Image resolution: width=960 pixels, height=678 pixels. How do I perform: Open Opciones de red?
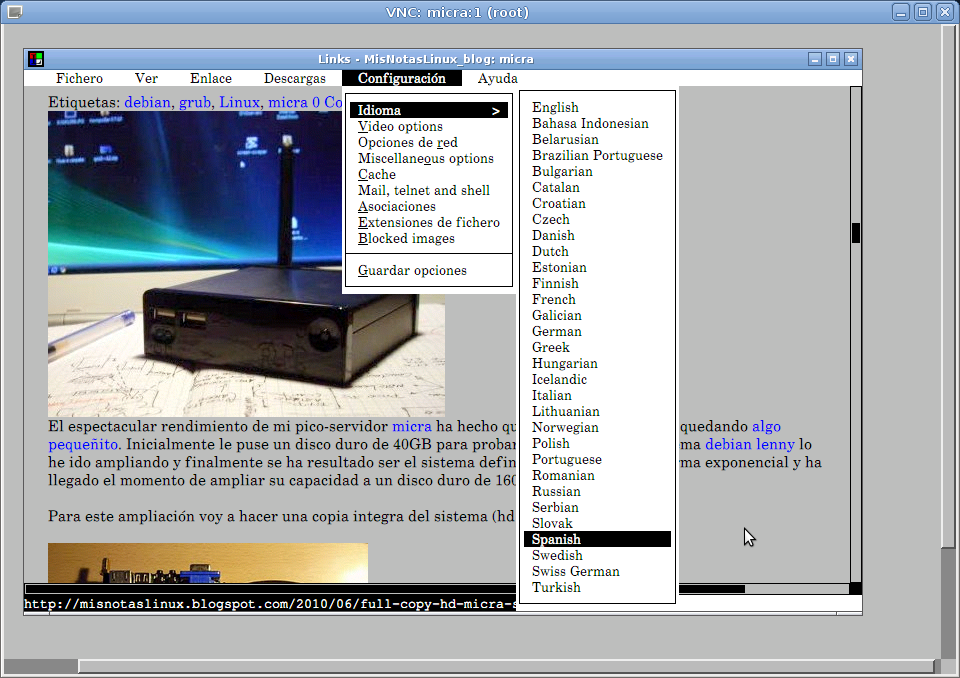tap(409, 142)
